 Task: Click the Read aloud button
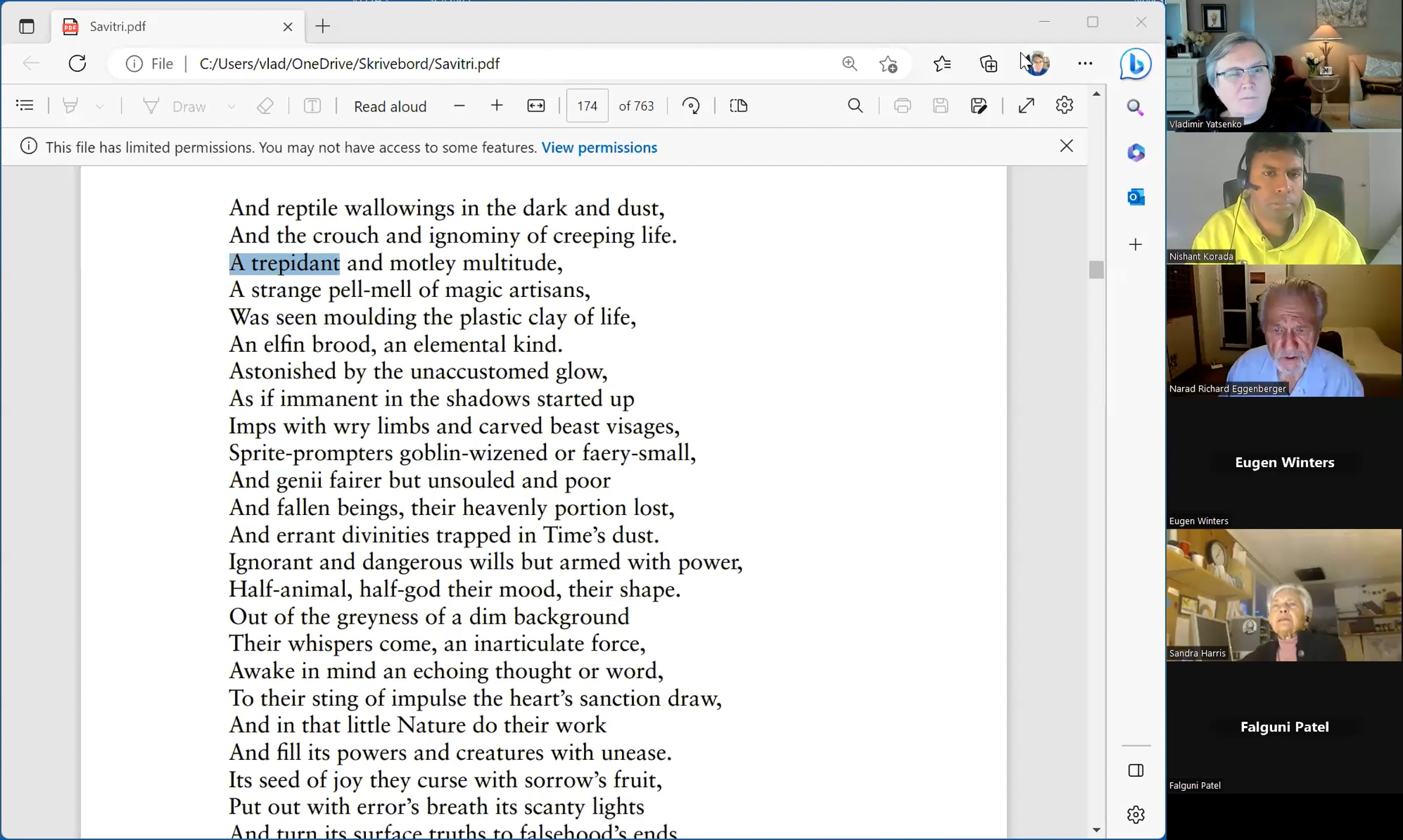[x=390, y=106]
